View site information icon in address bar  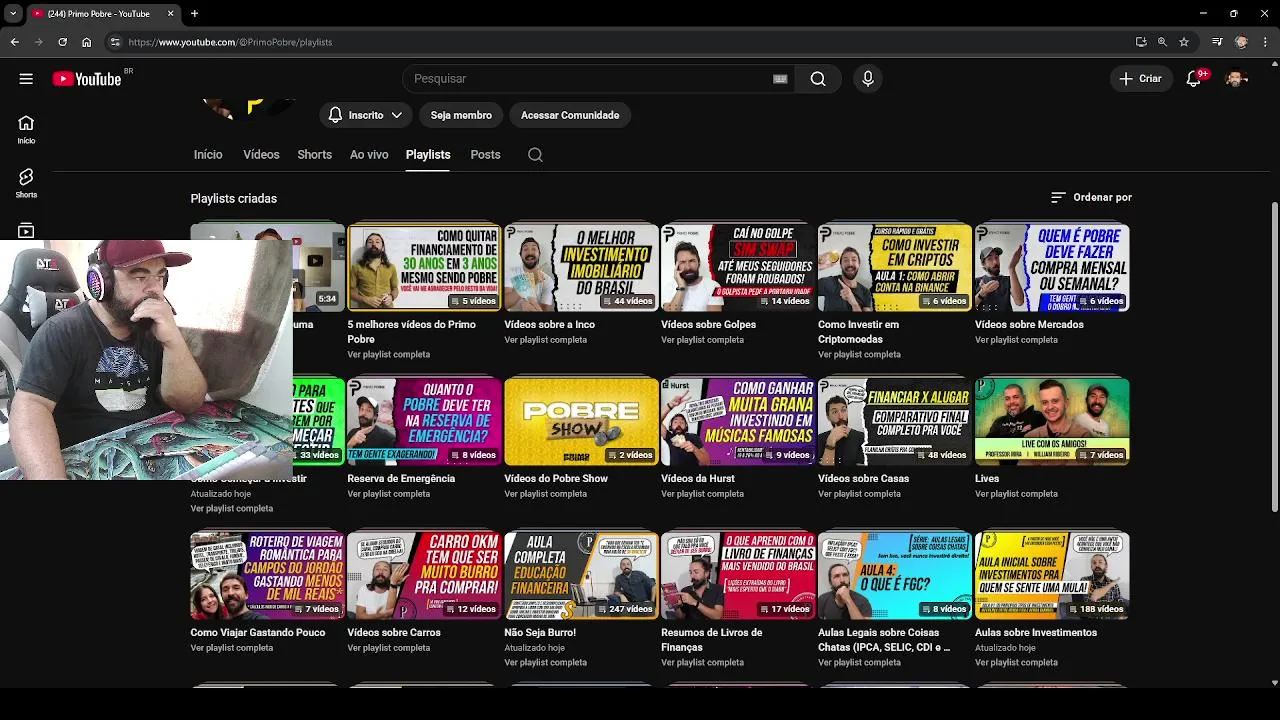pyautogui.click(x=115, y=42)
